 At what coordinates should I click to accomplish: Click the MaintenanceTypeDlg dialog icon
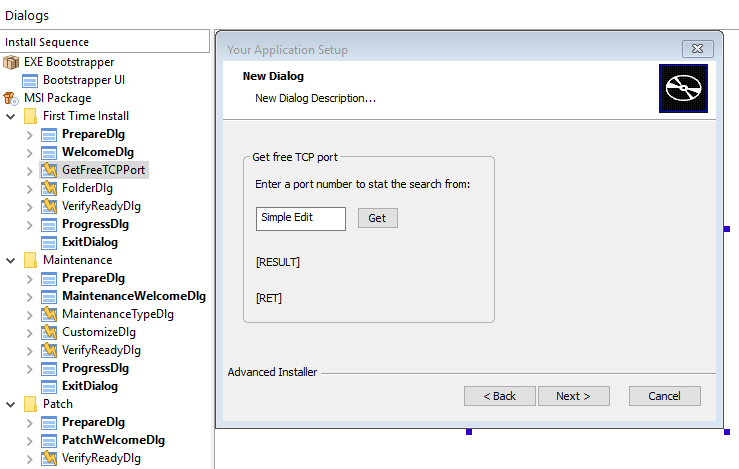(49, 314)
